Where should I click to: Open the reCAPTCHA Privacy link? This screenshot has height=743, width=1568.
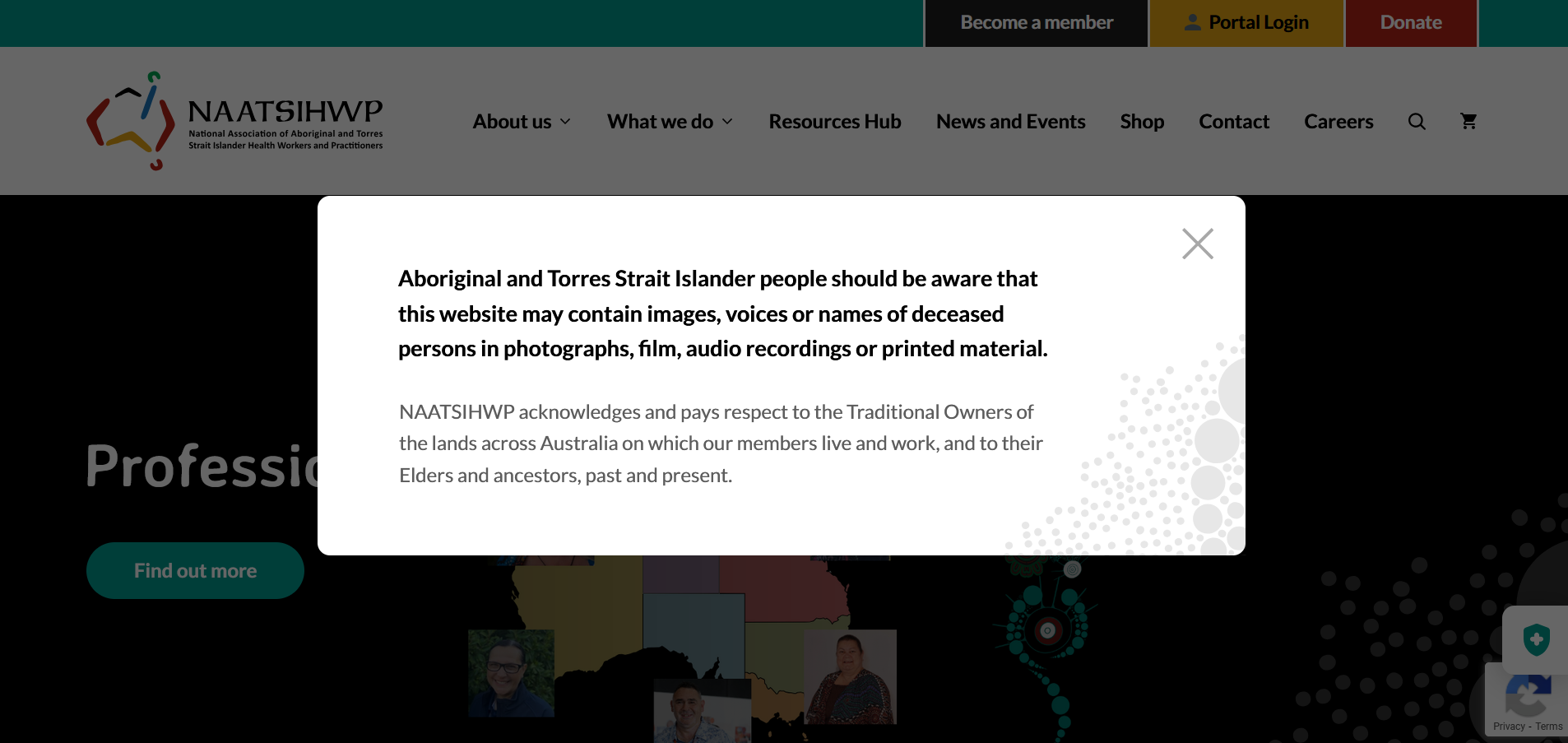pos(1508,727)
